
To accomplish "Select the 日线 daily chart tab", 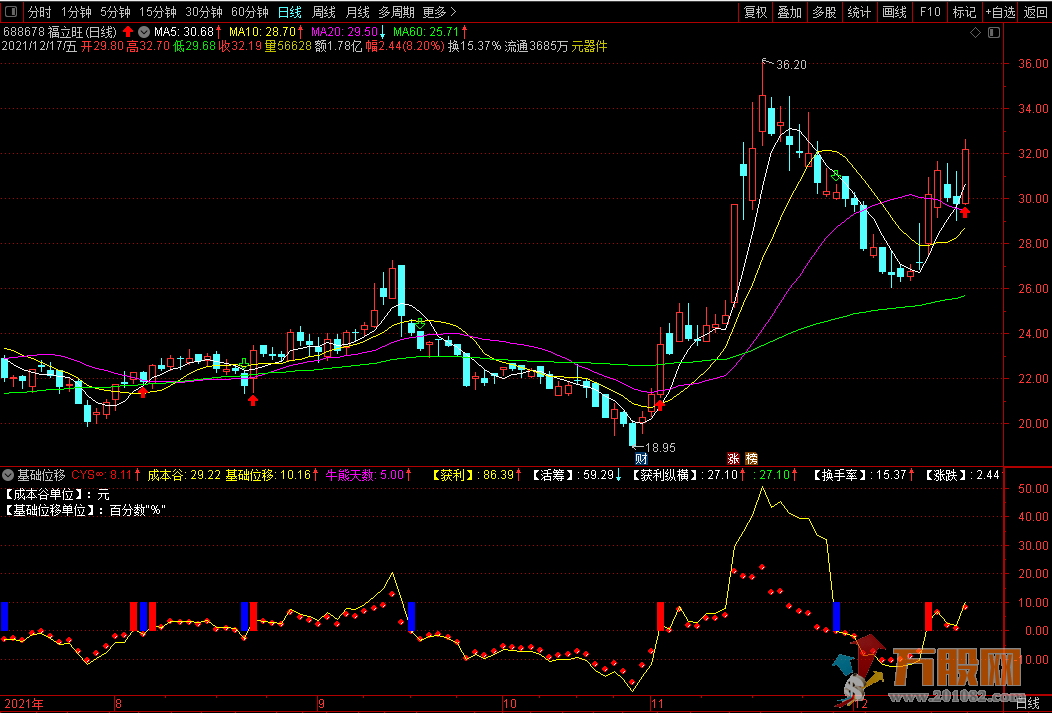I will pyautogui.click(x=290, y=12).
